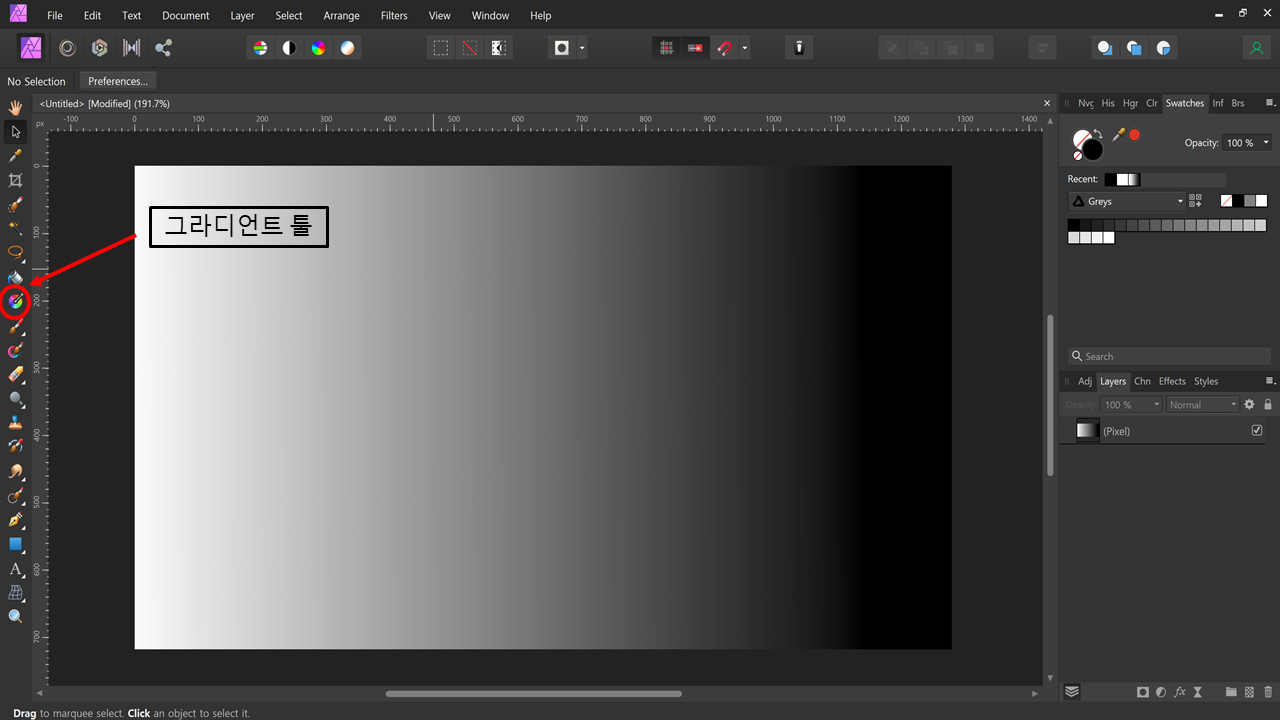The height and width of the screenshot is (720, 1280).
Task: Toggle Force Pixel Alignment
Action: (x=666, y=47)
